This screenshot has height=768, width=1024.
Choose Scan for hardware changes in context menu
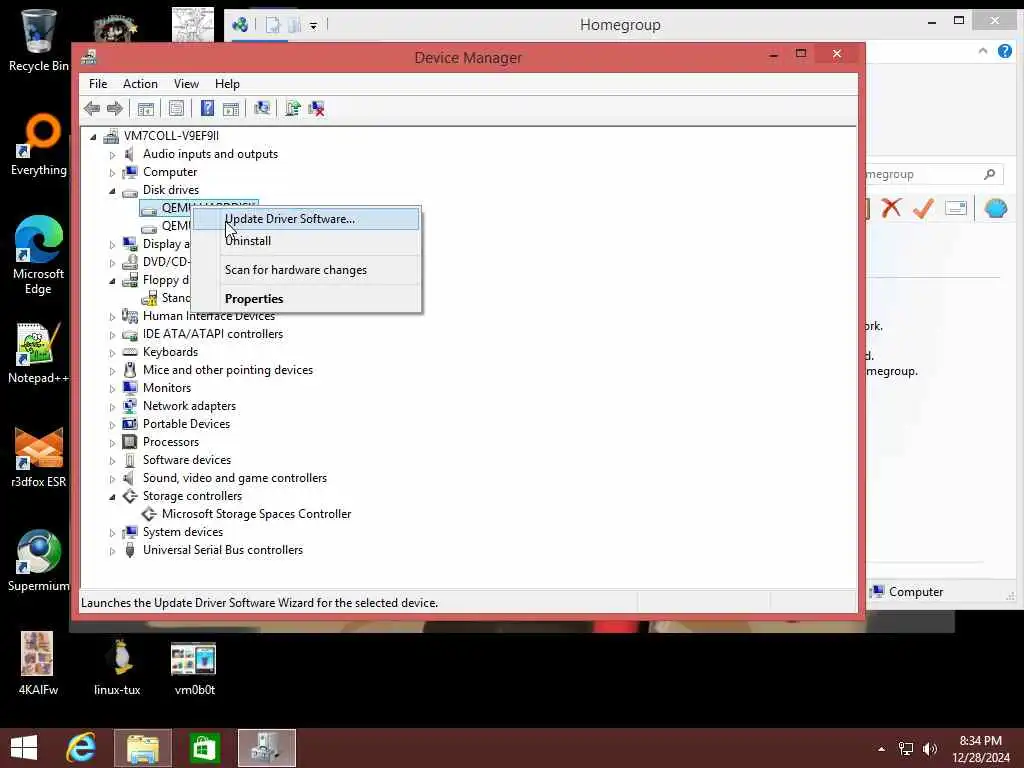(306, 270)
